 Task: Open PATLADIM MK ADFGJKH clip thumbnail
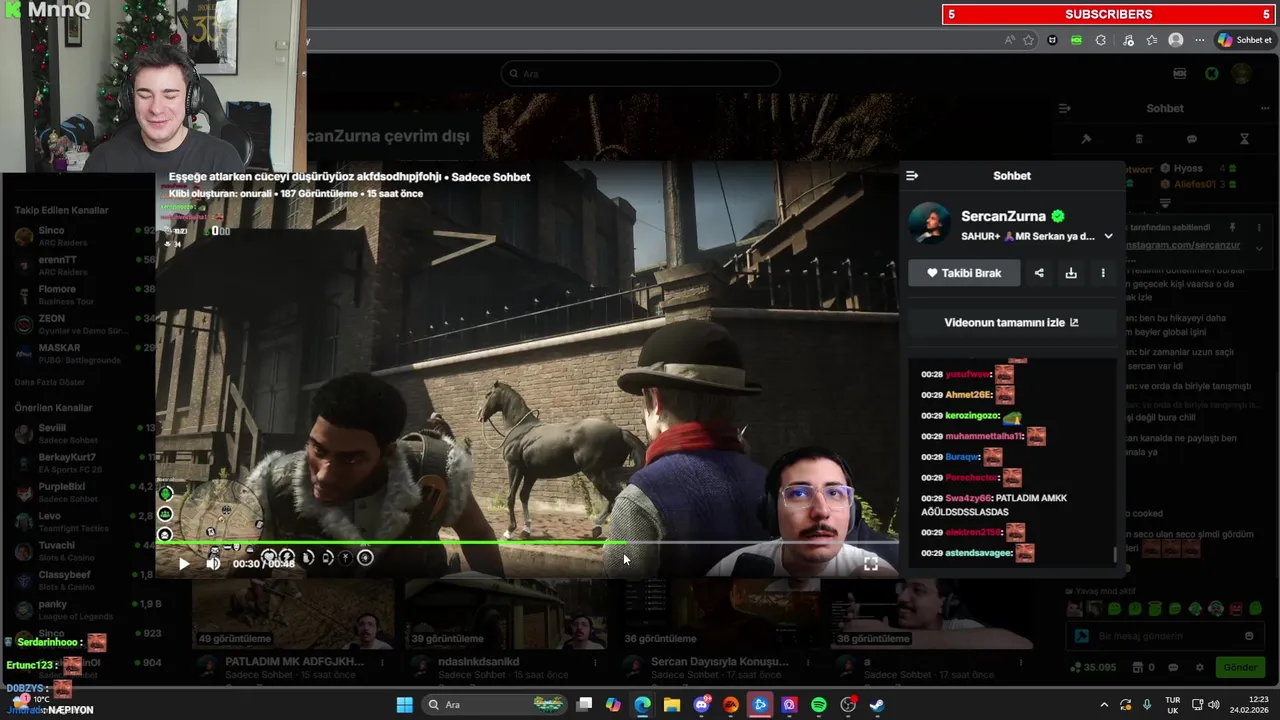(293, 614)
